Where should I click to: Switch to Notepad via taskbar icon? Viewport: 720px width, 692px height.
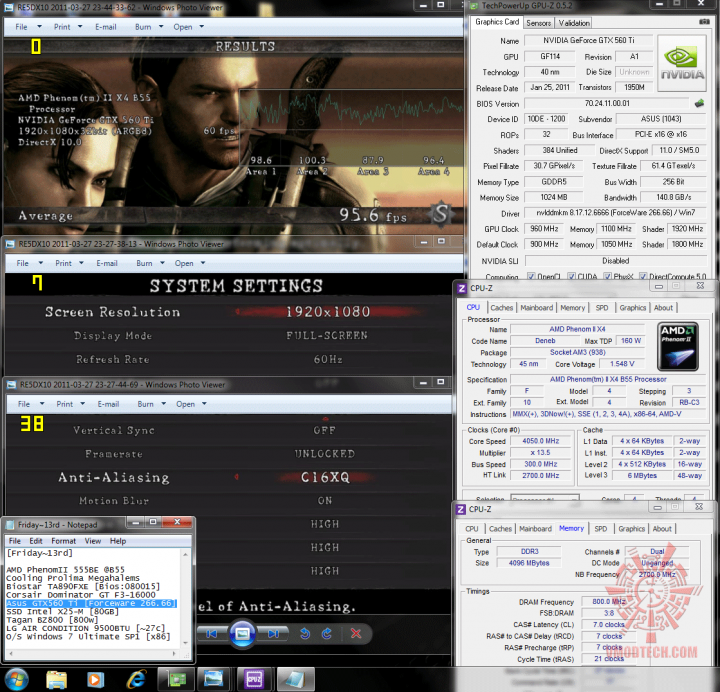295,680
